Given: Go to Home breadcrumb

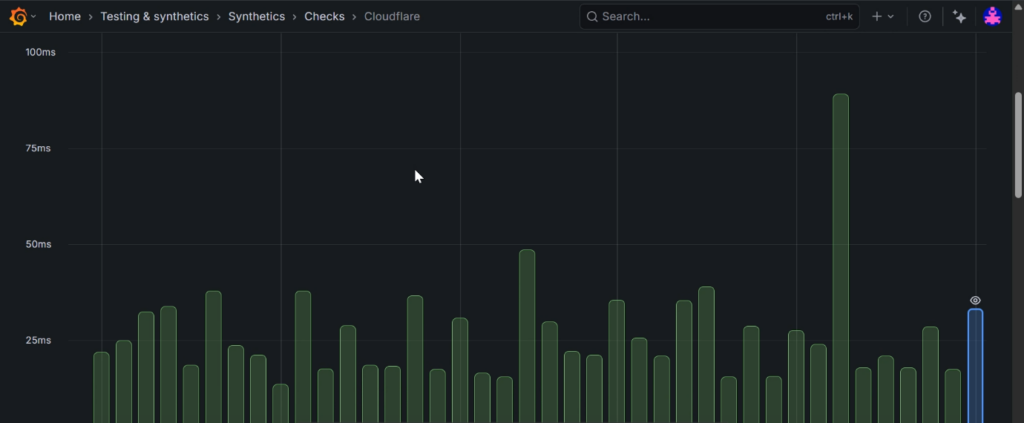Looking at the screenshot, I should pos(65,17).
